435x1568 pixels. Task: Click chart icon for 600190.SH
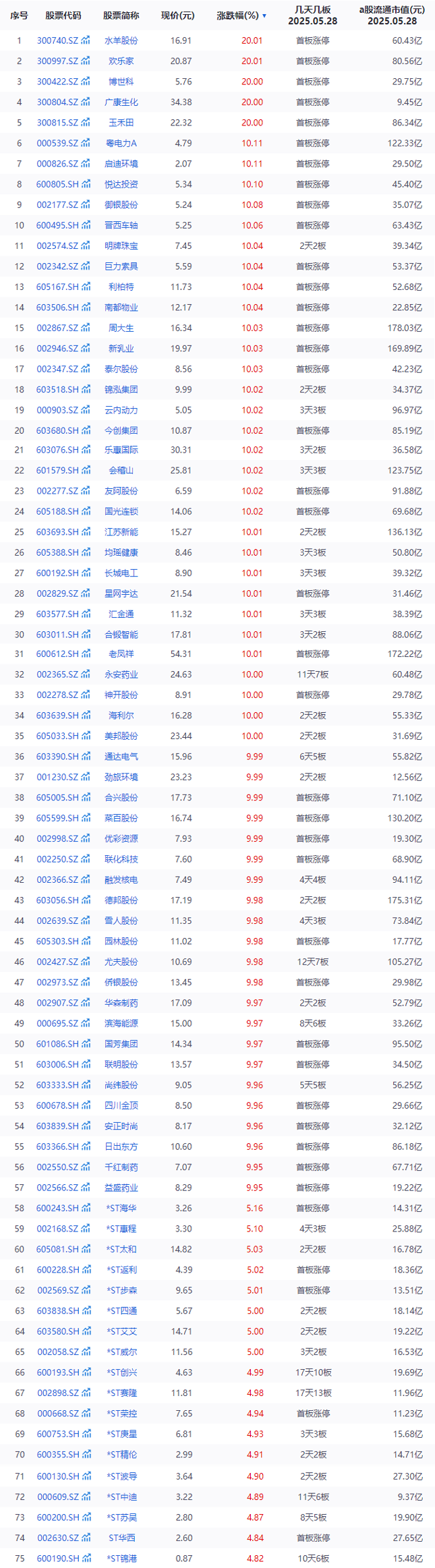86,1559
